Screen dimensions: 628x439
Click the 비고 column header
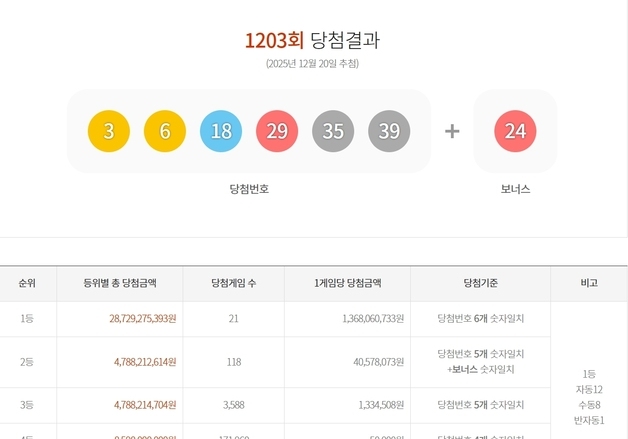[x=589, y=283]
